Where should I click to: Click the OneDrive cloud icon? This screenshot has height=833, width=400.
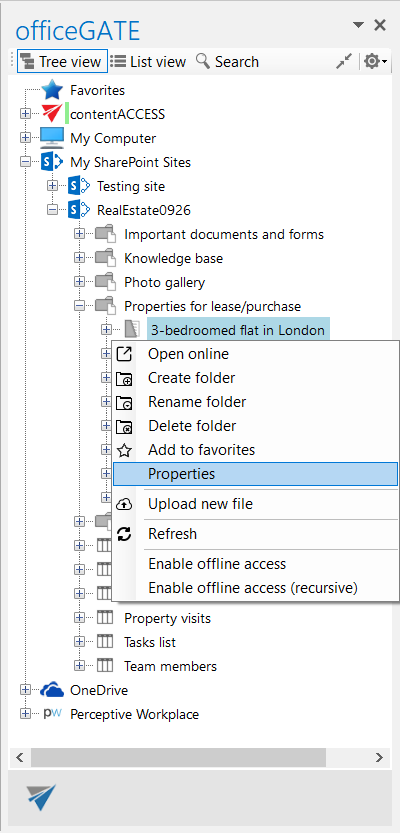pos(52,690)
